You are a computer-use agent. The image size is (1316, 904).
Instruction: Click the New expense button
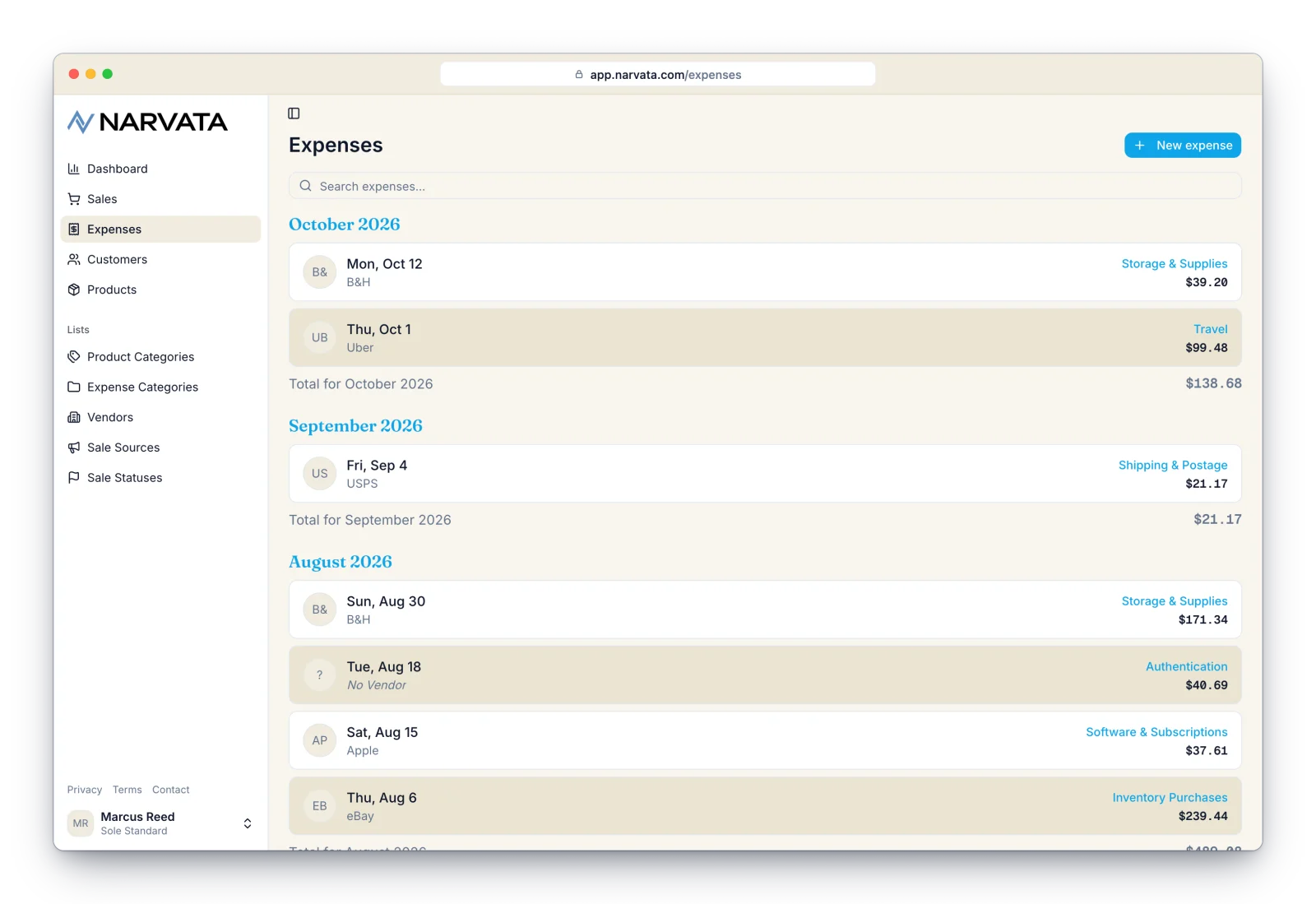point(1183,145)
